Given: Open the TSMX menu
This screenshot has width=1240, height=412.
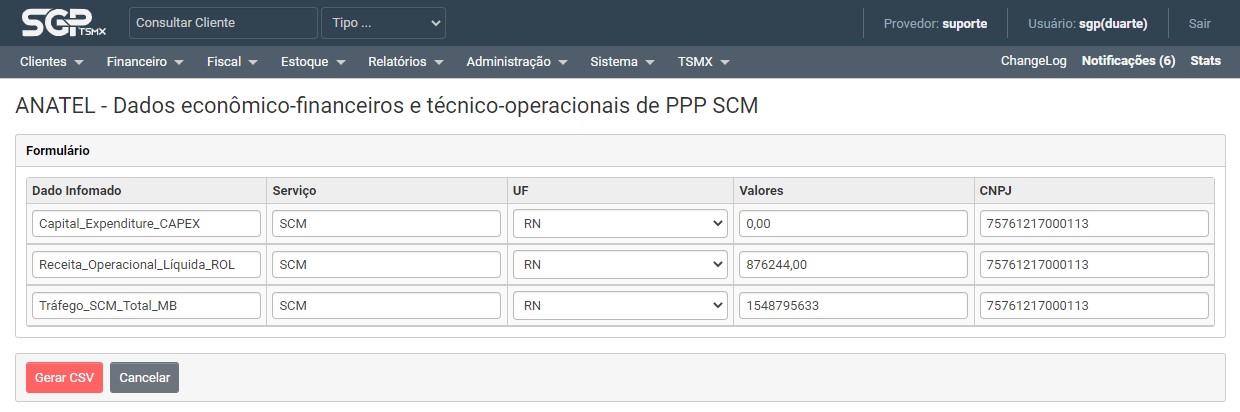Looking at the screenshot, I should 703,62.
